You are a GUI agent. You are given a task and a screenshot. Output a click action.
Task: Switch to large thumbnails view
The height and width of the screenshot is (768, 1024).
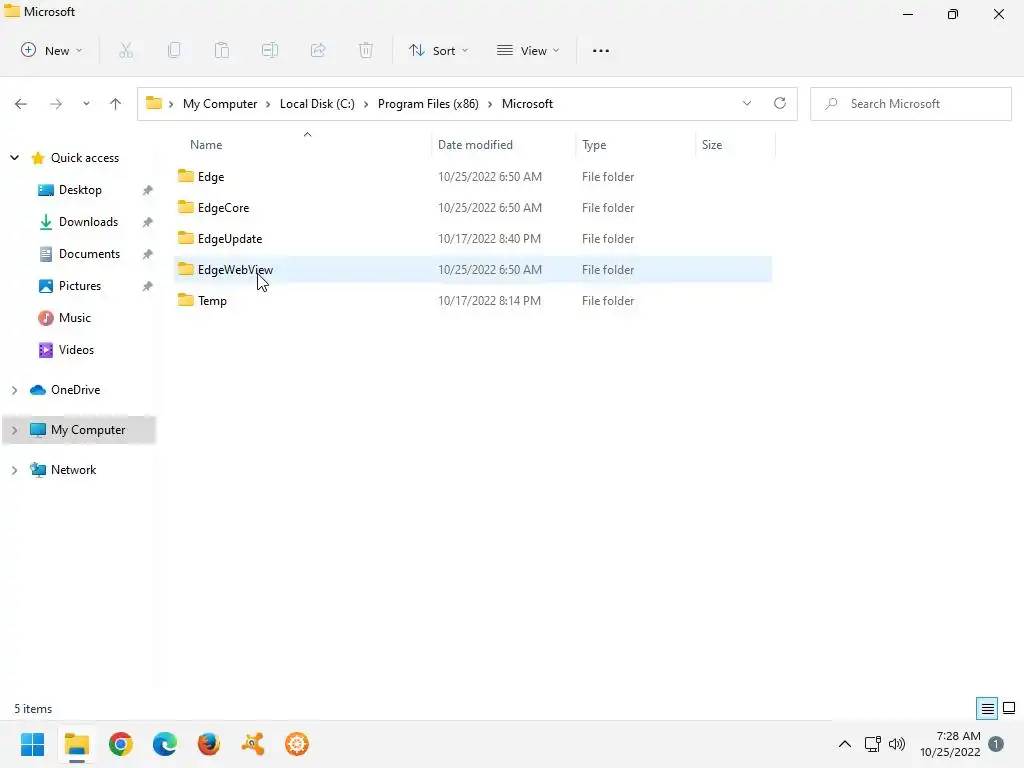1009,709
